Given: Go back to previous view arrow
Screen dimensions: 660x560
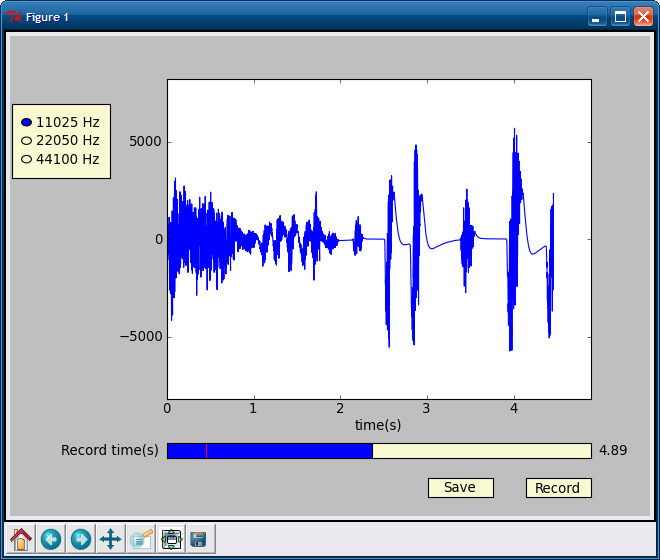Looking at the screenshot, I should click(51, 539).
